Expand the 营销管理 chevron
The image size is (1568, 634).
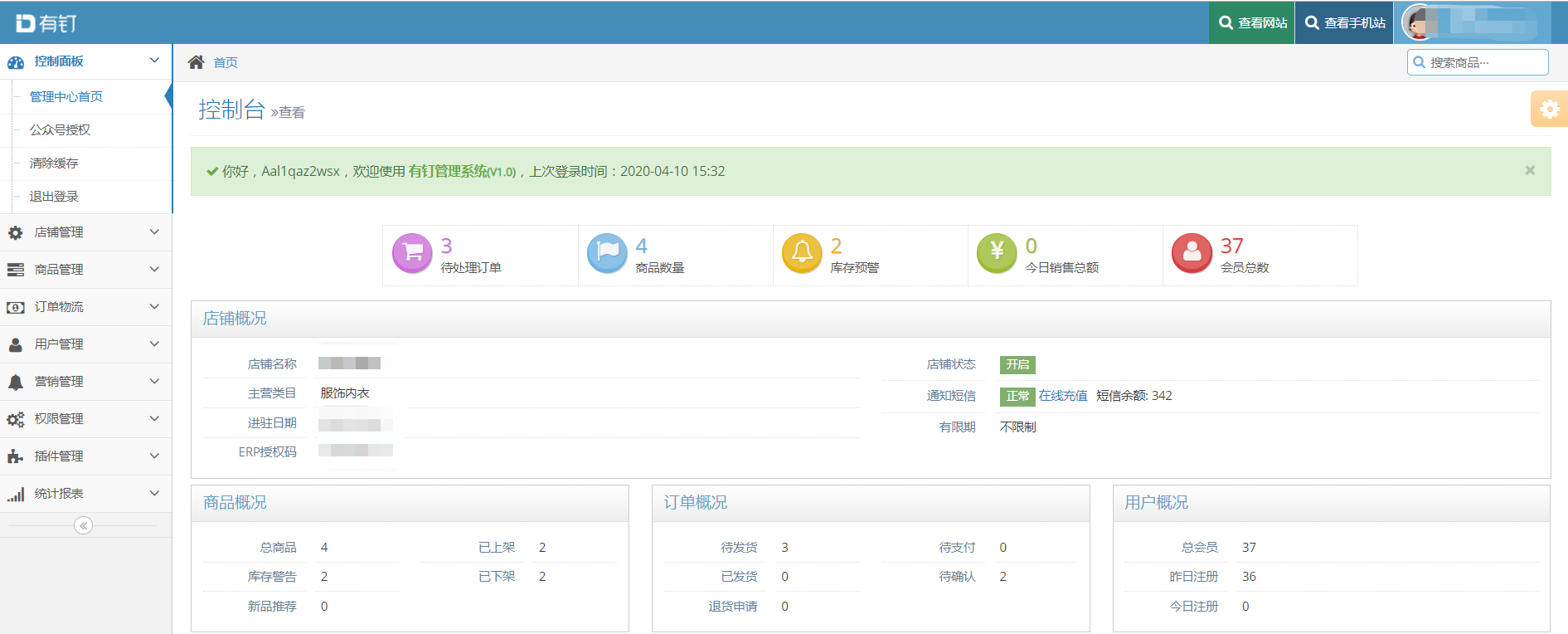tap(154, 381)
